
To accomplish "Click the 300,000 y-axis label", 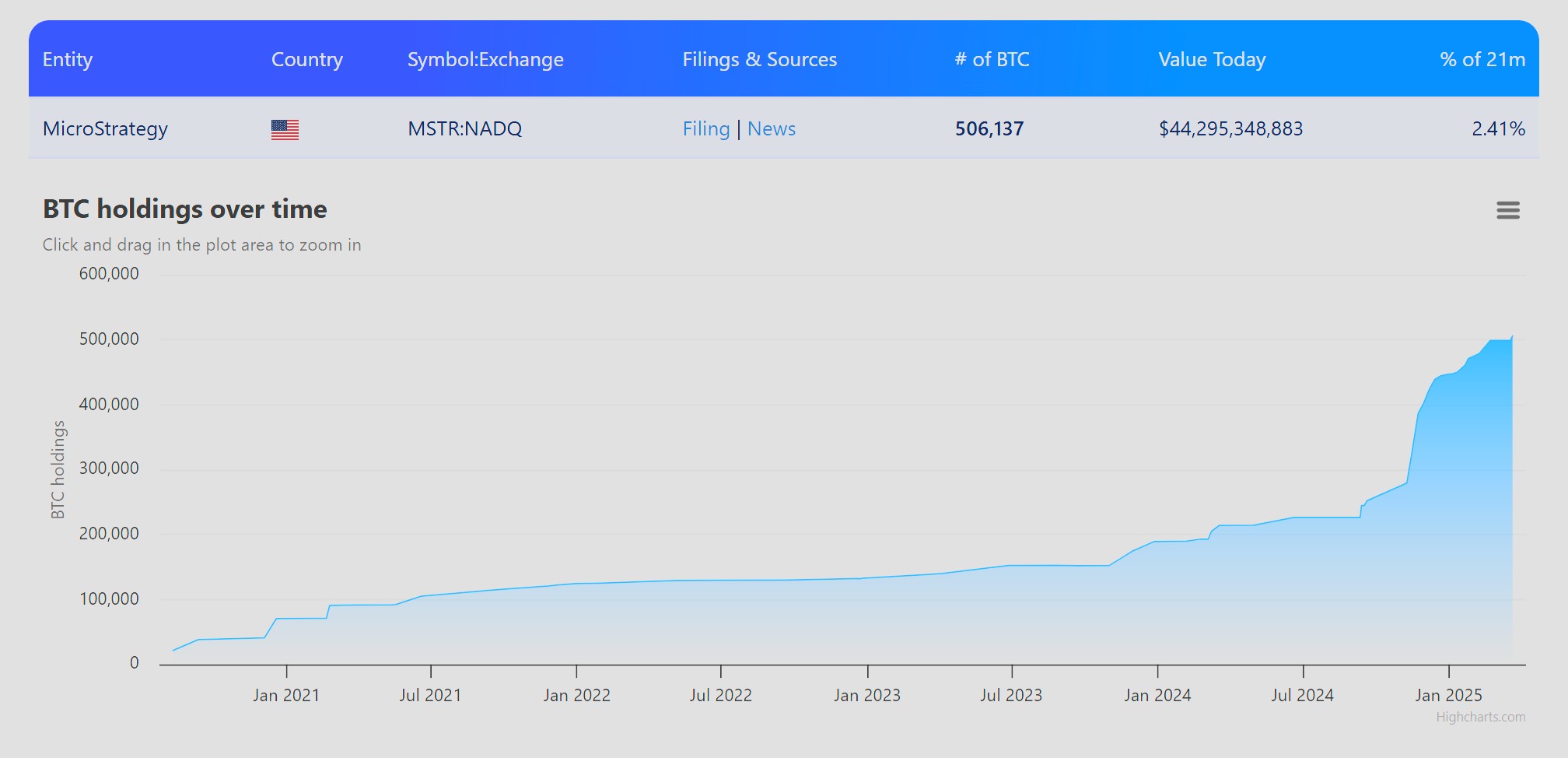I will click(x=109, y=468).
